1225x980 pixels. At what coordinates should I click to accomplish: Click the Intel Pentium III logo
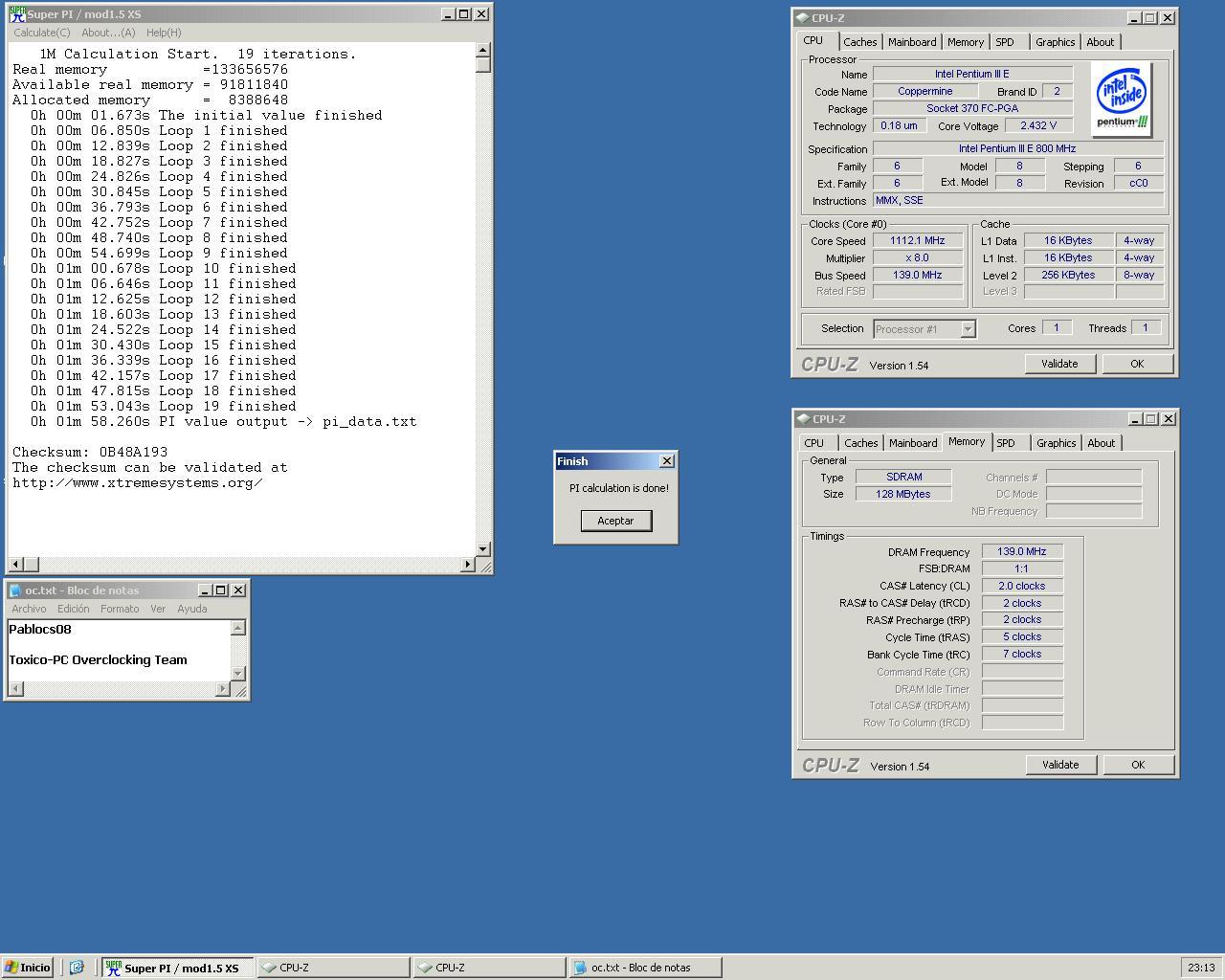[x=1122, y=100]
